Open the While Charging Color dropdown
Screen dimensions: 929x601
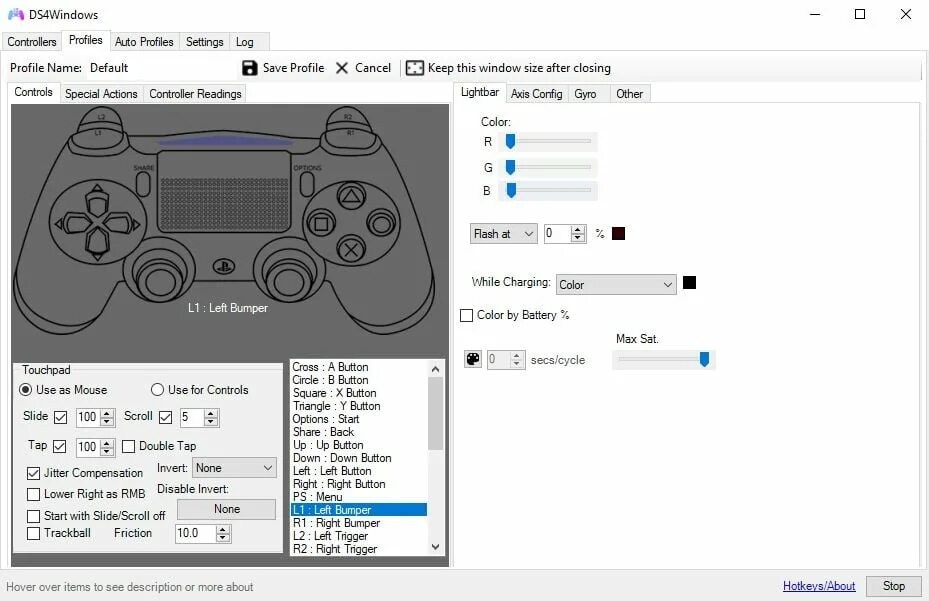(616, 284)
